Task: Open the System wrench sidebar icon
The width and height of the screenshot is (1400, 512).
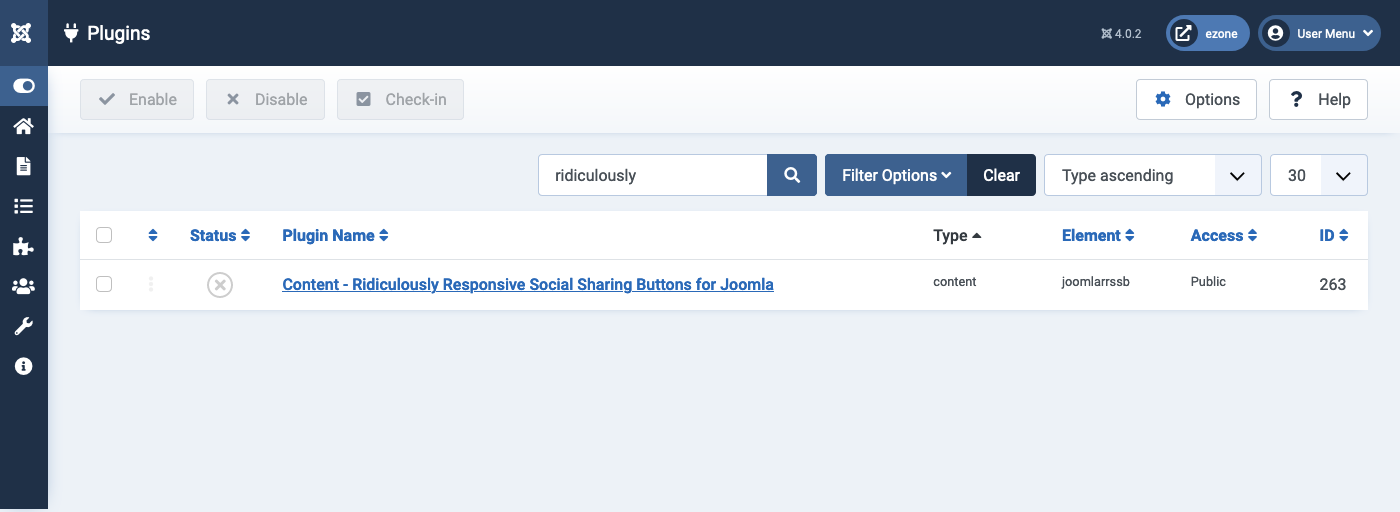Action: coord(24,326)
